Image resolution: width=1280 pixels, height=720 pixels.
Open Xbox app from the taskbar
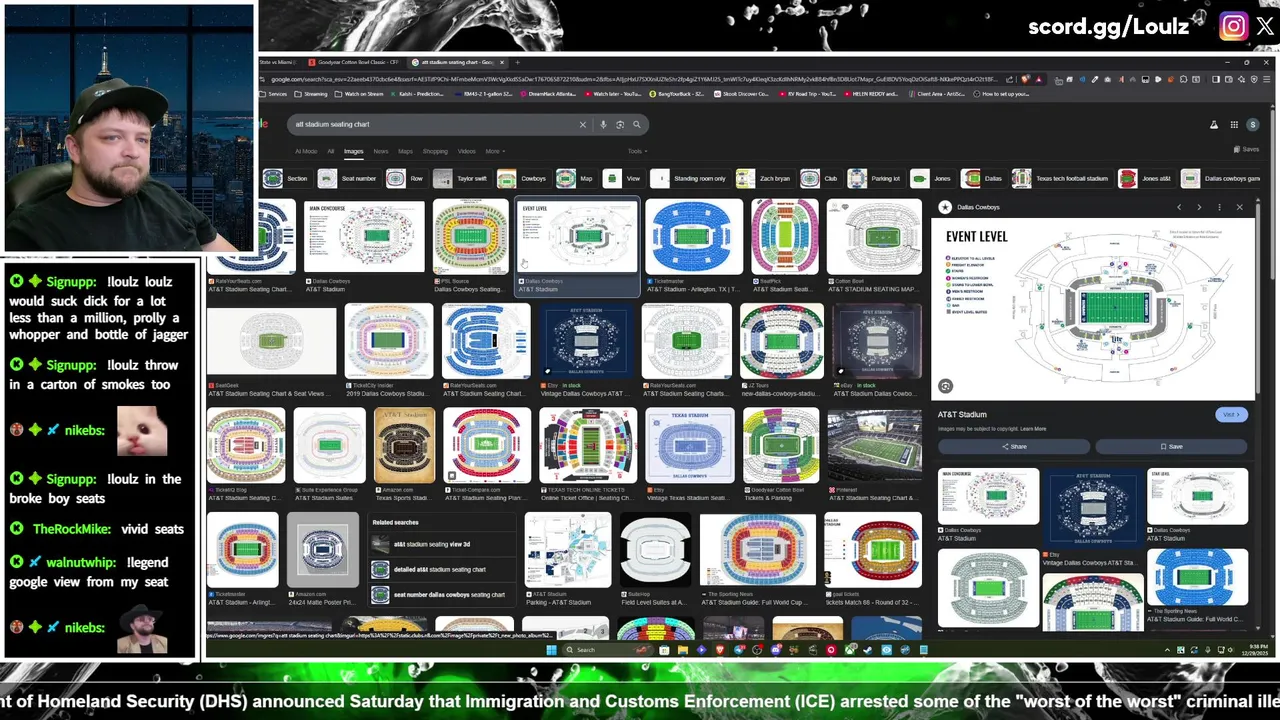coord(849,650)
